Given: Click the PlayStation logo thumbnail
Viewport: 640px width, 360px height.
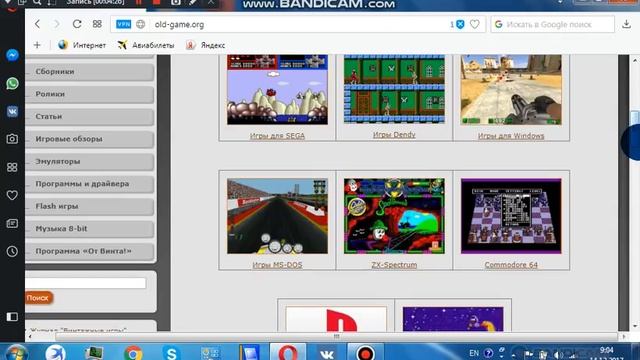Looking at the screenshot, I should pos(336,319).
